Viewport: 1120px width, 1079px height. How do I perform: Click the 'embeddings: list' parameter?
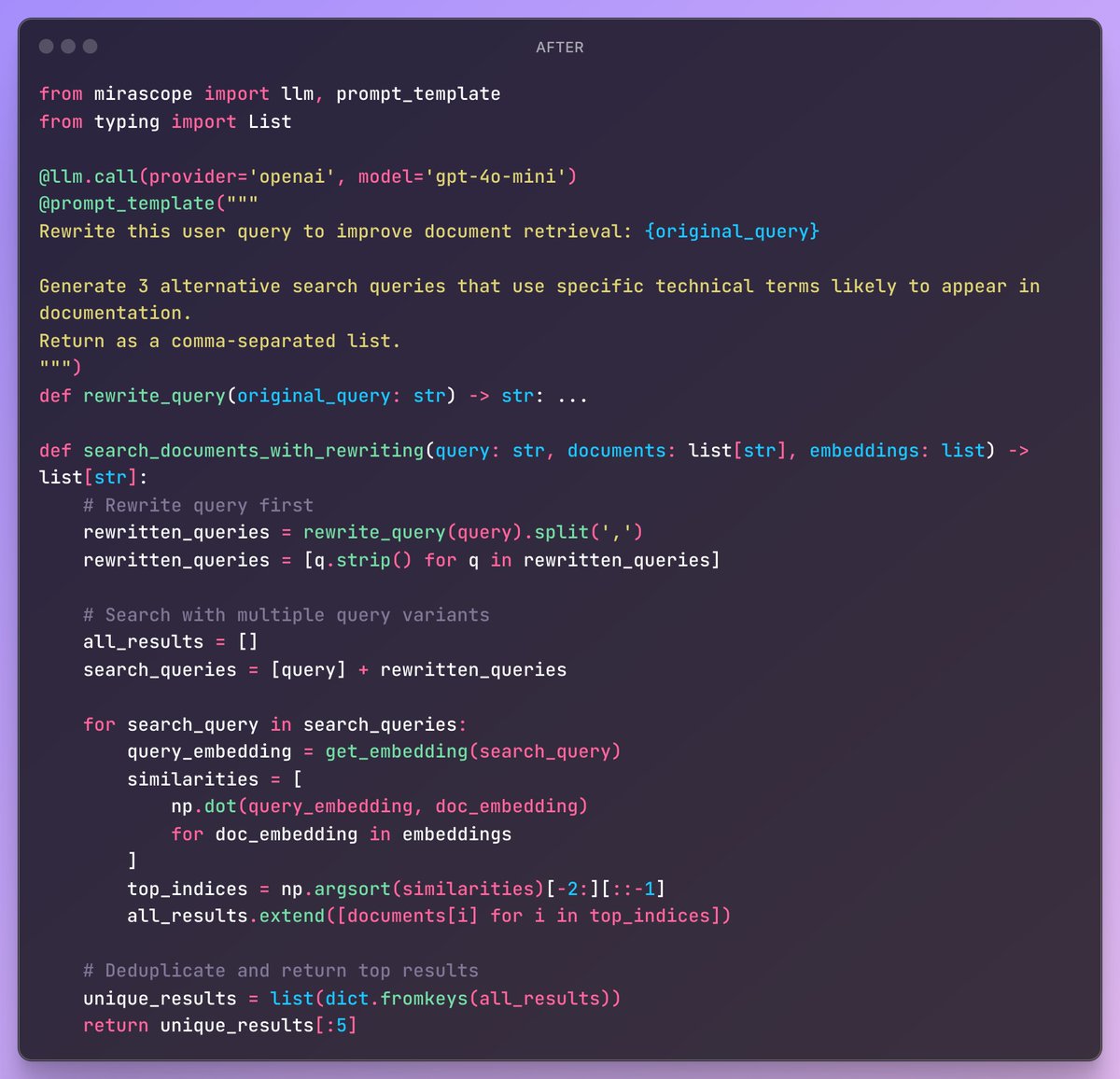pos(898,451)
